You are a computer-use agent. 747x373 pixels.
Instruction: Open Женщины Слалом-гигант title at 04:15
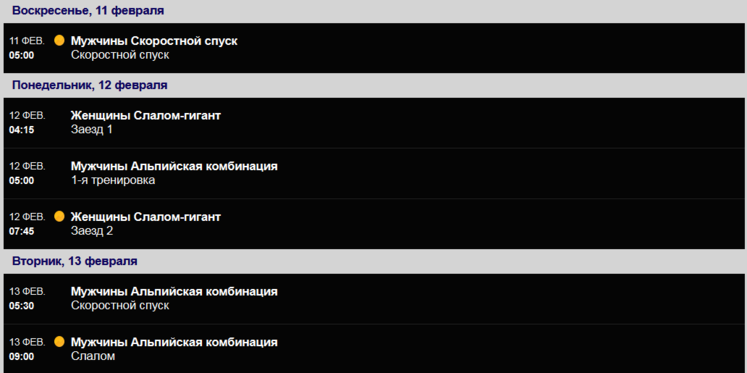(146, 115)
